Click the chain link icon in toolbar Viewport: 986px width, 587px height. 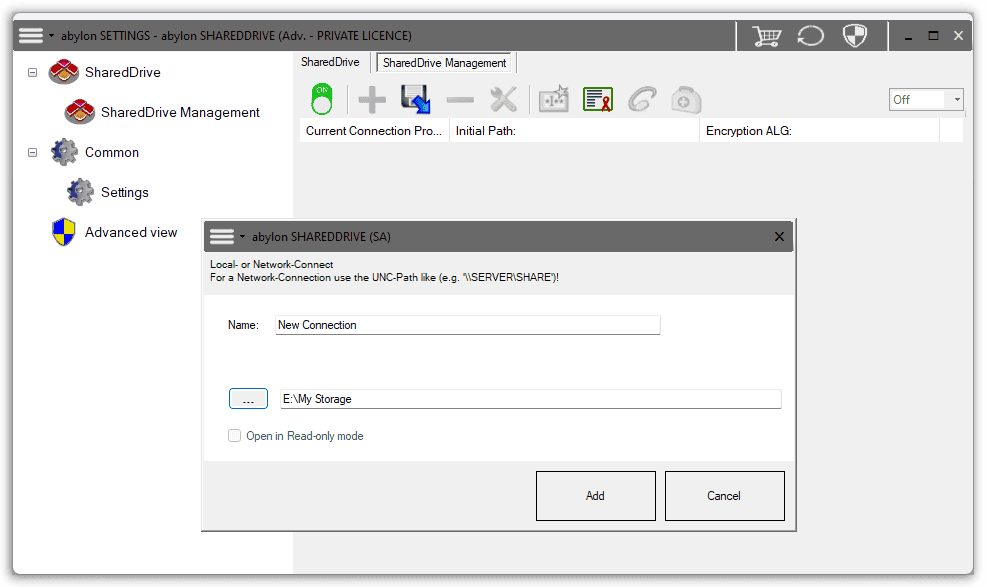point(642,99)
